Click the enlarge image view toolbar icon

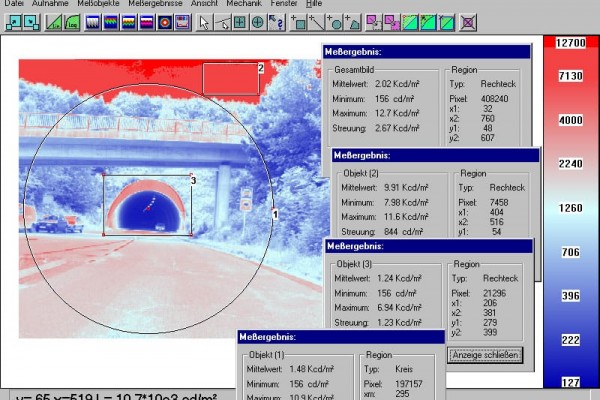click(13, 23)
